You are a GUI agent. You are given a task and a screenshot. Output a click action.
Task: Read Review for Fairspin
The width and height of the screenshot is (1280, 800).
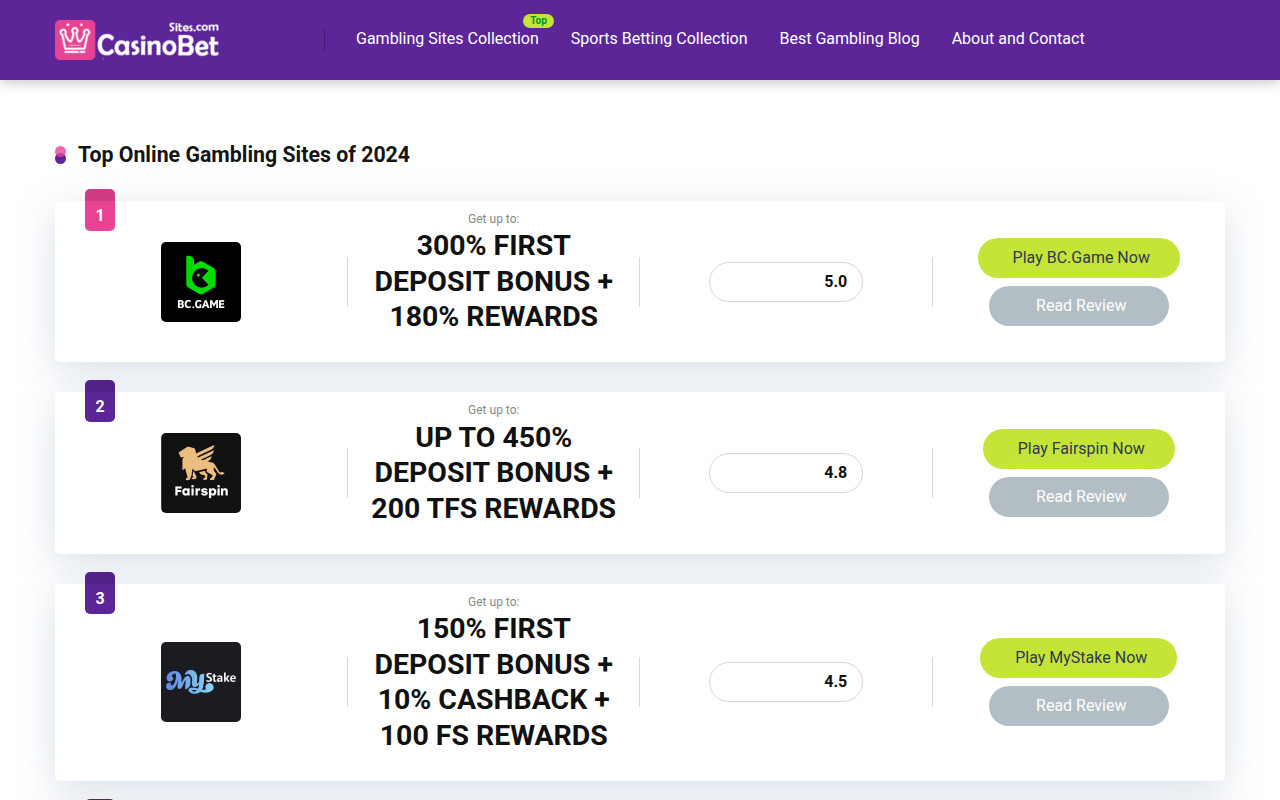[x=1079, y=497]
